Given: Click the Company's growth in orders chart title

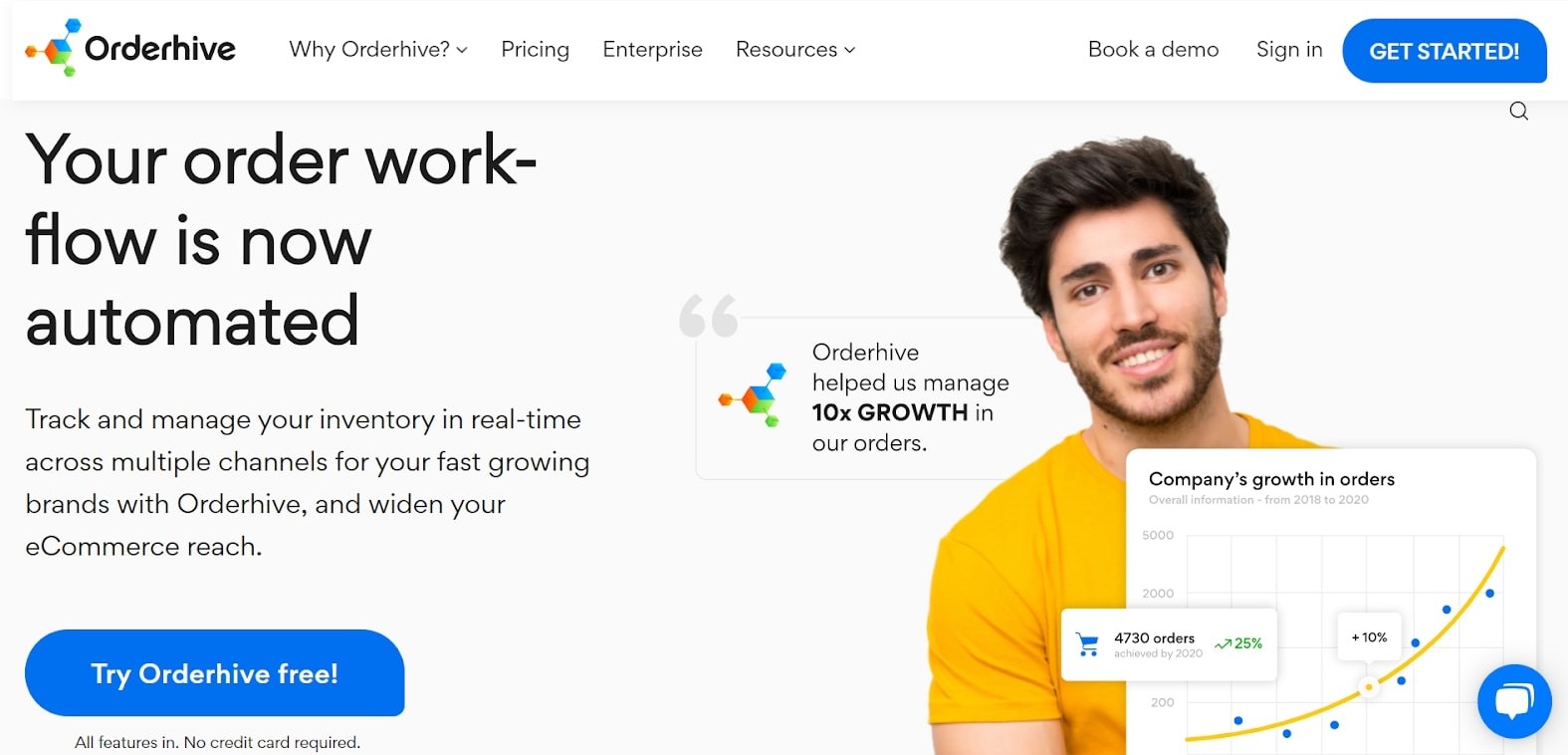Looking at the screenshot, I should pos(1271,479).
